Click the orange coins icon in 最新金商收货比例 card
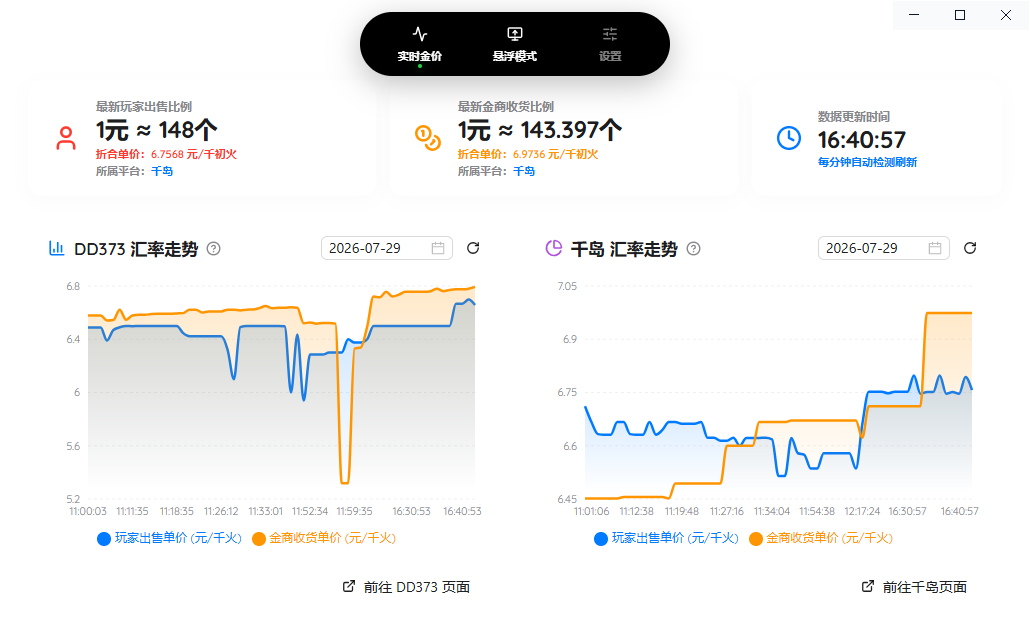 coord(428,138)
